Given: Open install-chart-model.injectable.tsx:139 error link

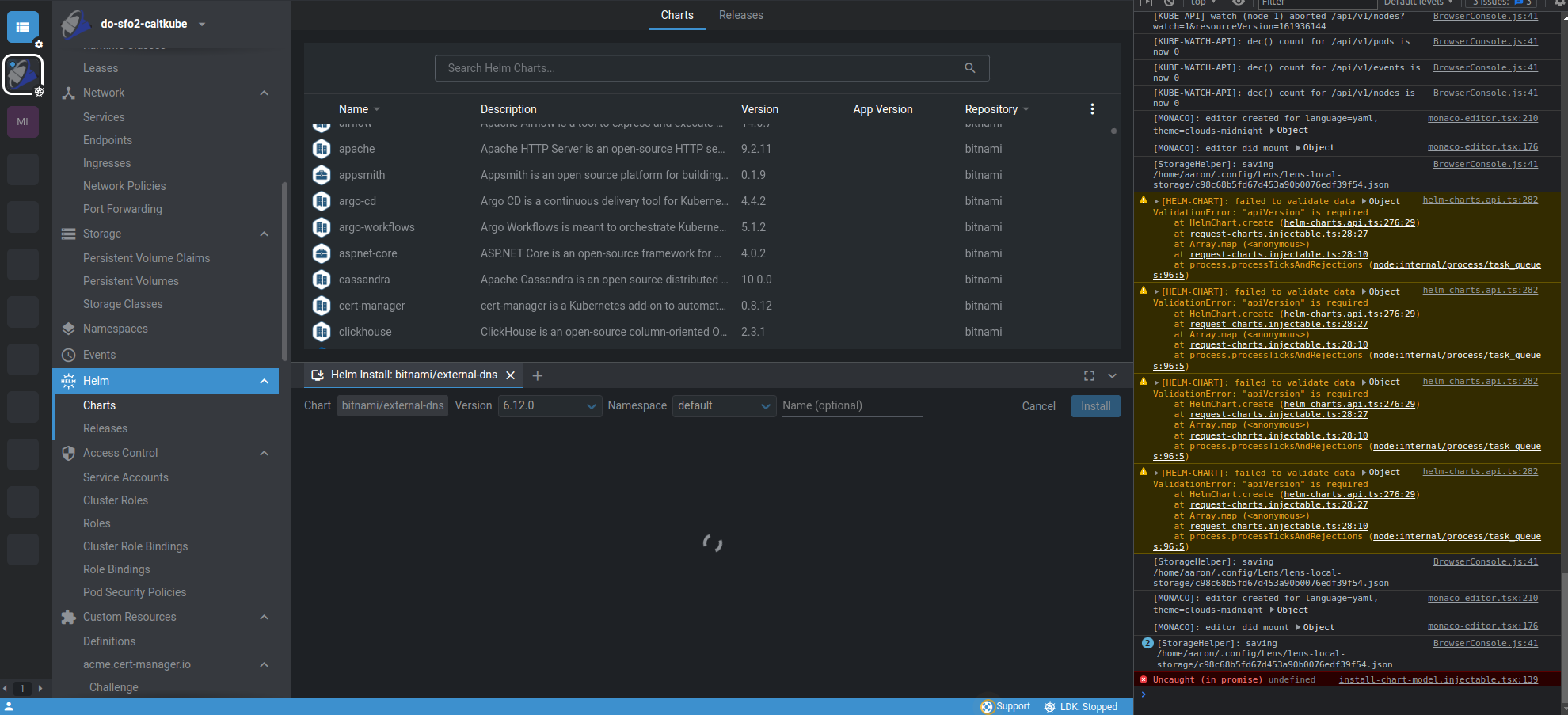Looking at the screenshot, I should coord(1438,679).
